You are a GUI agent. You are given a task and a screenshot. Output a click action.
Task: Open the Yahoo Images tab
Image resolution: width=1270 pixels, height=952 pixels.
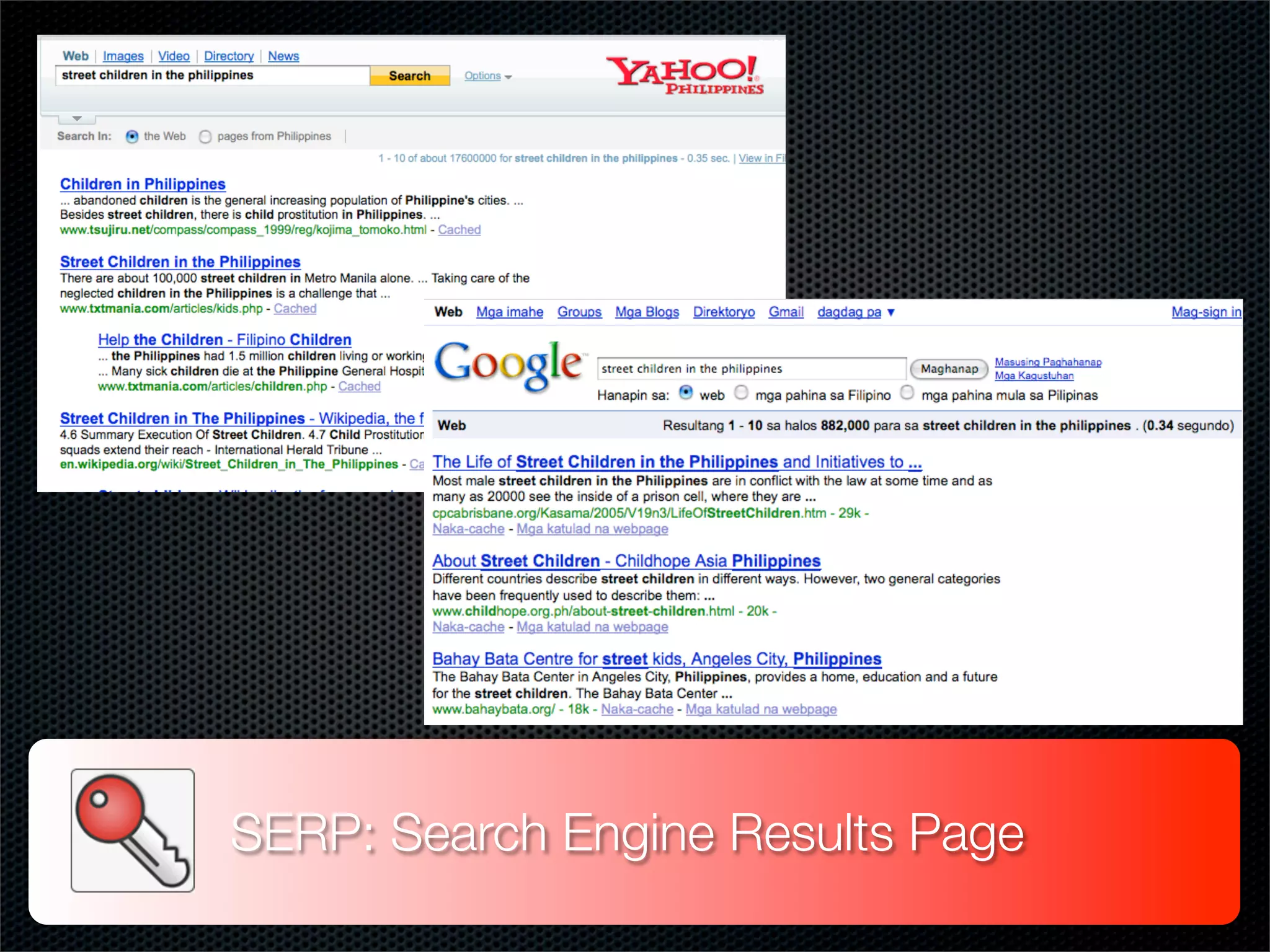[123, 56]
